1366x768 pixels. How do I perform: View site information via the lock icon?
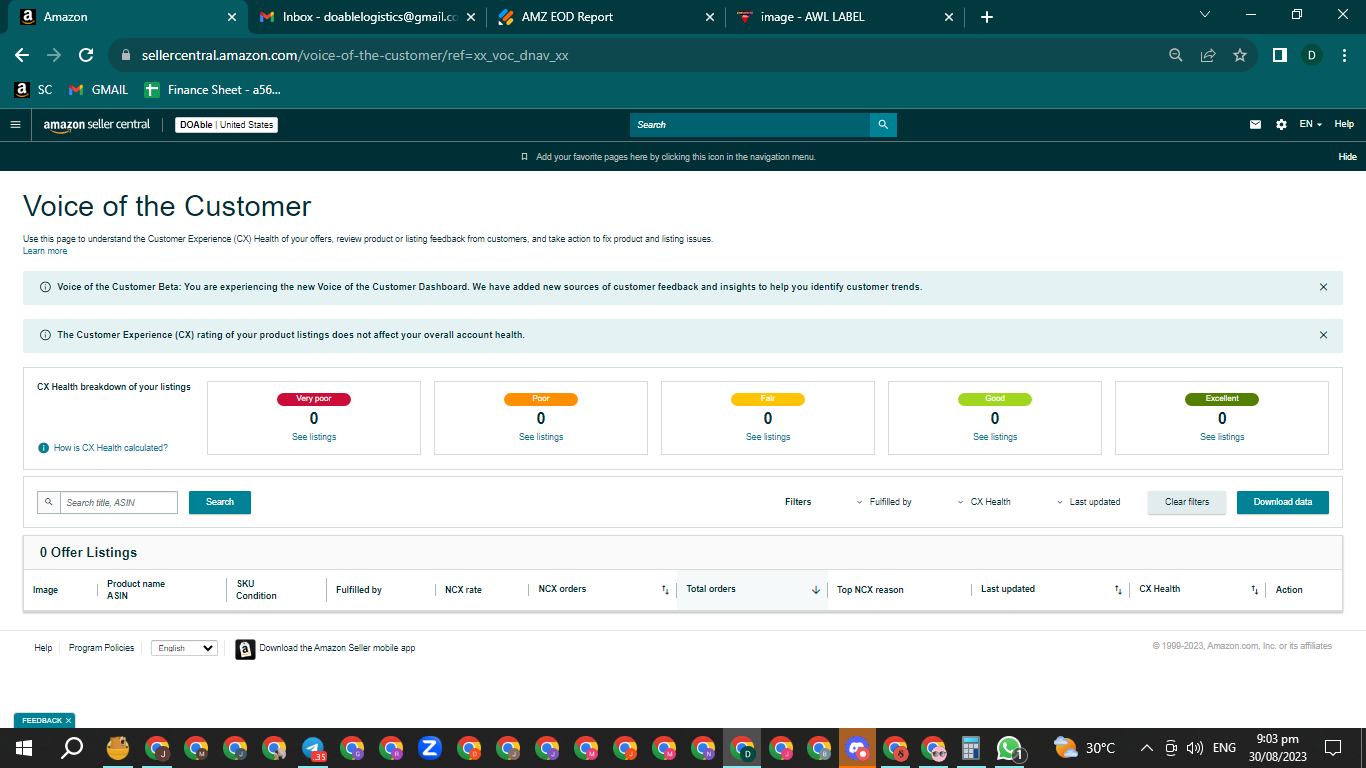(126, 56)
